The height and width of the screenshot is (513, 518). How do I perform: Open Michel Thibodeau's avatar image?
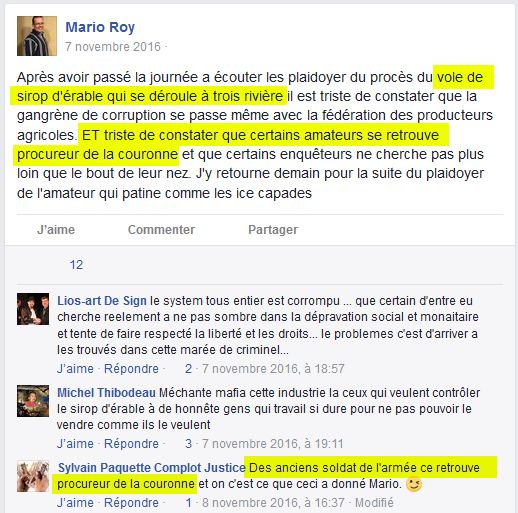(x=33, y=401)
